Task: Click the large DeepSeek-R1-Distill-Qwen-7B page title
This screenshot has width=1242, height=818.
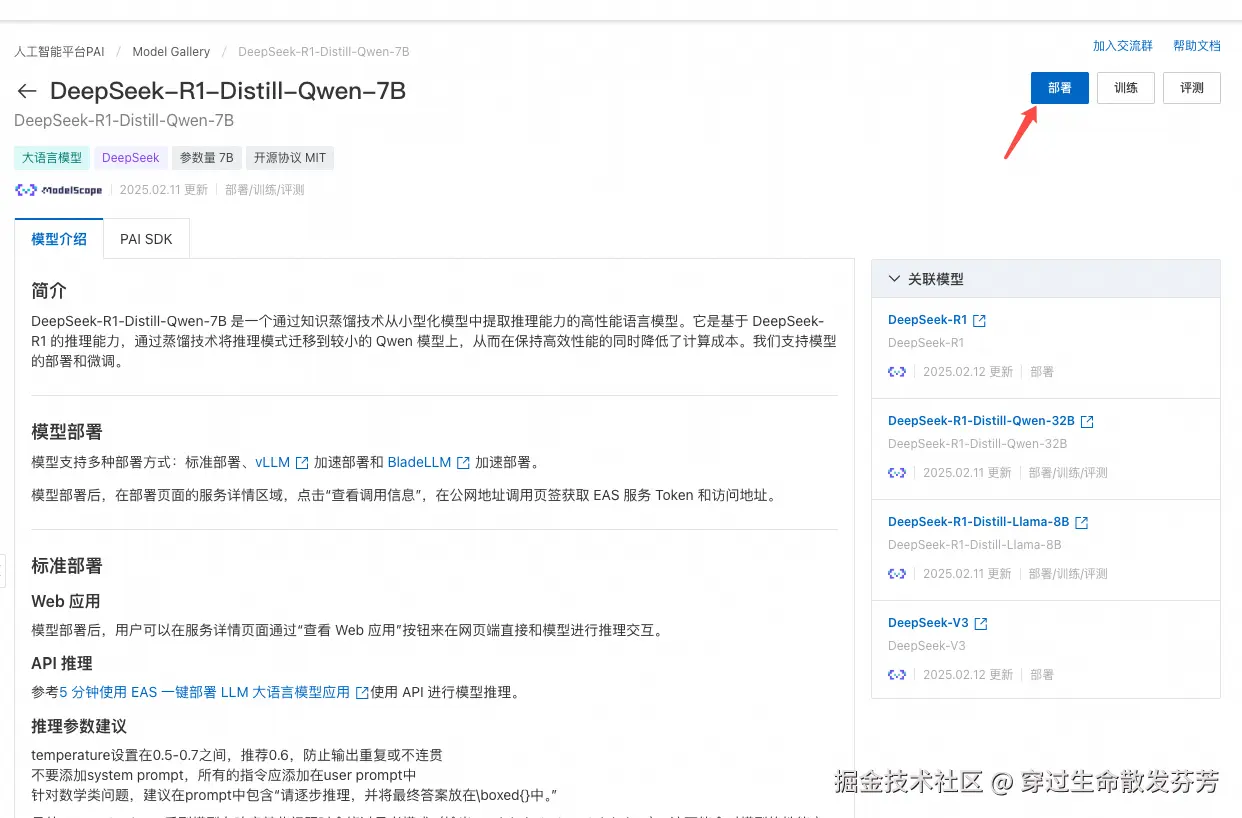Action: pyautogui.click(x=228, y=91)
